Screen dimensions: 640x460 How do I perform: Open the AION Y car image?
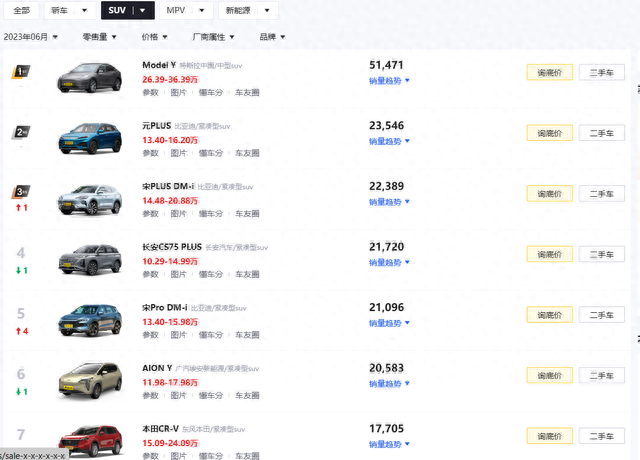(90, 381)
